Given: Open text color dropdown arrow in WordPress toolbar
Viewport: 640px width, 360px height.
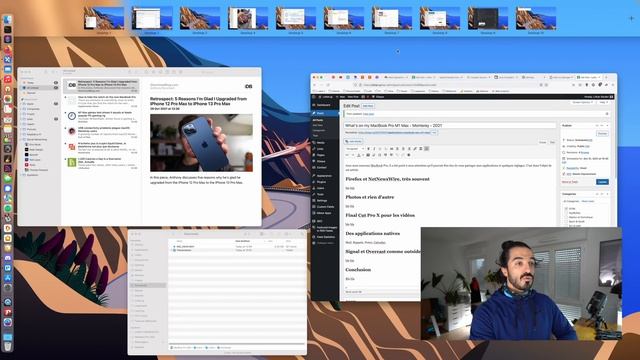Looking at the screenshot, I should [x=363, y=155].
